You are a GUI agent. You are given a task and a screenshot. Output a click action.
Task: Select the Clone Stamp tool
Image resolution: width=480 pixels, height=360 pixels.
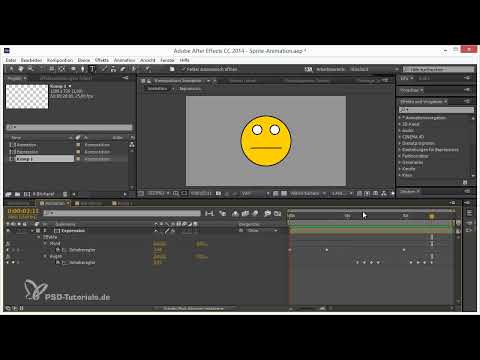tap(113, 69)
